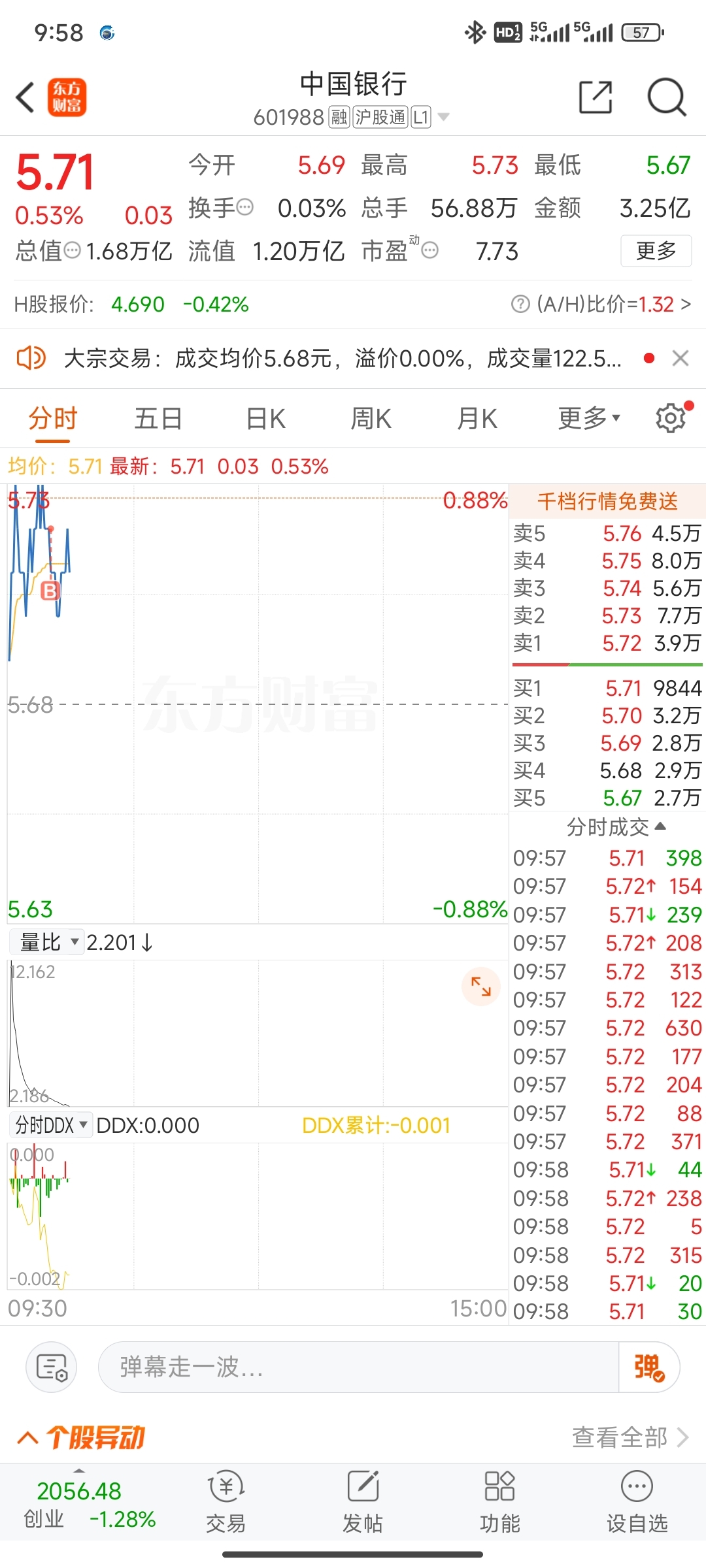Select the 卖1 5.72 order row
706x1568 pixels.
click(607, 644)
